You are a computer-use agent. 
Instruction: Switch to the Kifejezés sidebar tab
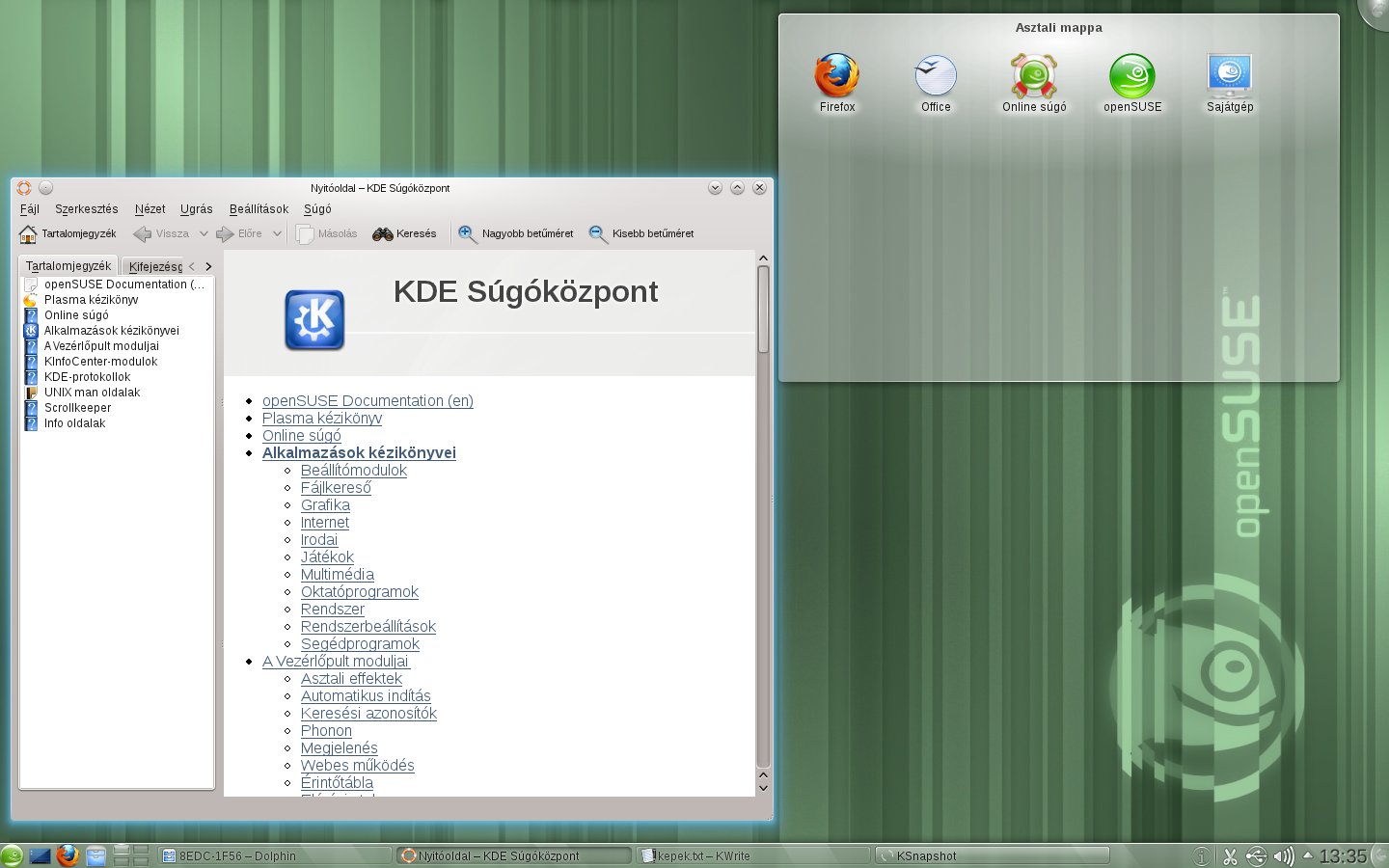click(x=154, y=266)
